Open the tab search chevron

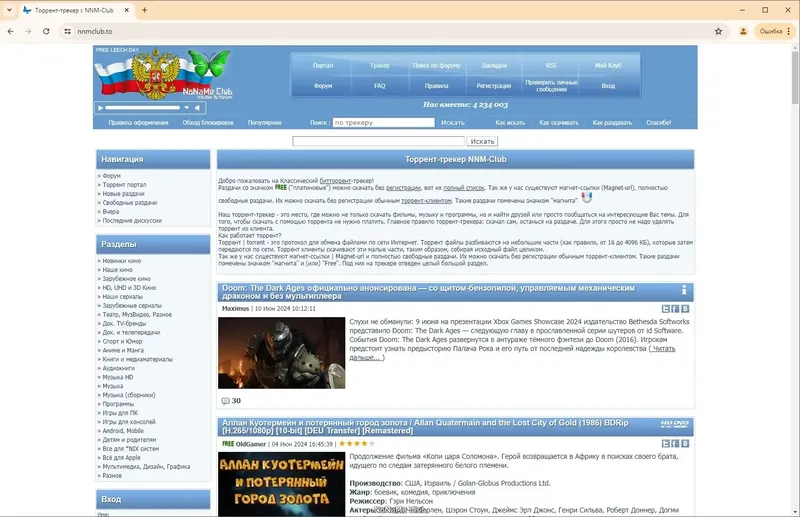tap(9, 10)
